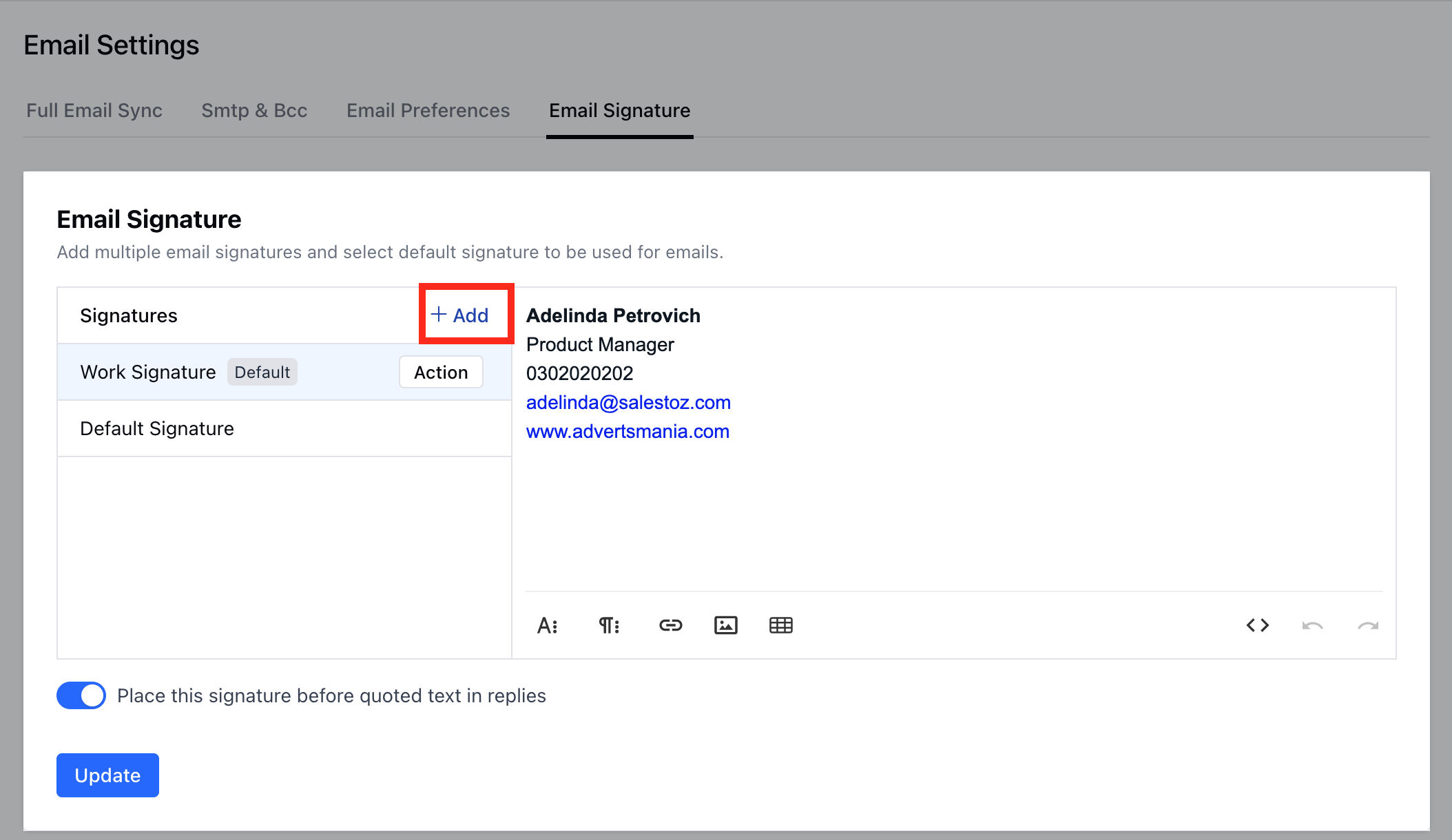Image resolution: width=1452 pixels, height=840 pixels.
Task: Open the Action dropdown for Work Signature
Action: [441, 372]
